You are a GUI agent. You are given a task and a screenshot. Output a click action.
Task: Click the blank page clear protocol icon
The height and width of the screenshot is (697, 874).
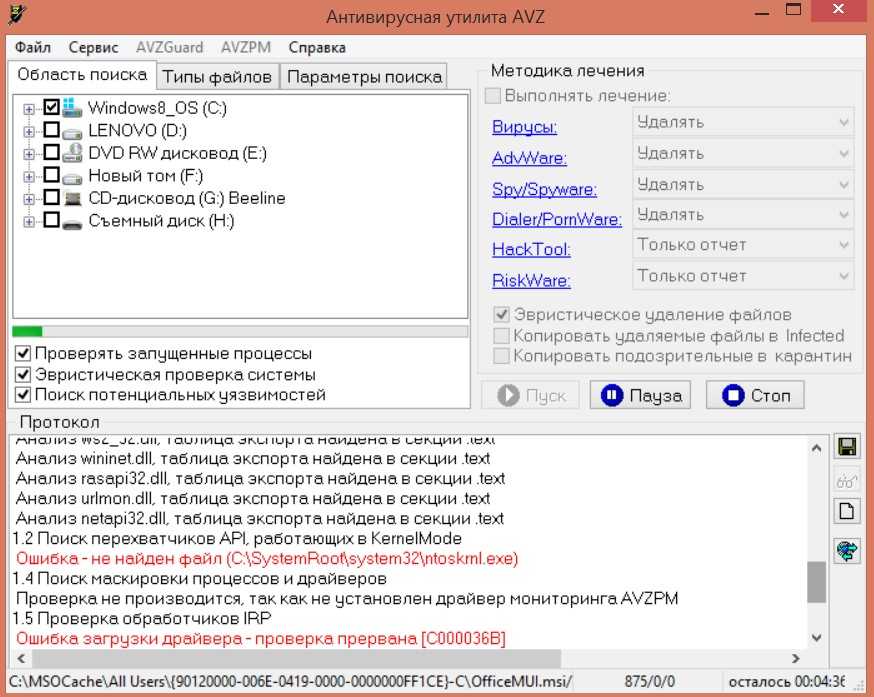846,511
